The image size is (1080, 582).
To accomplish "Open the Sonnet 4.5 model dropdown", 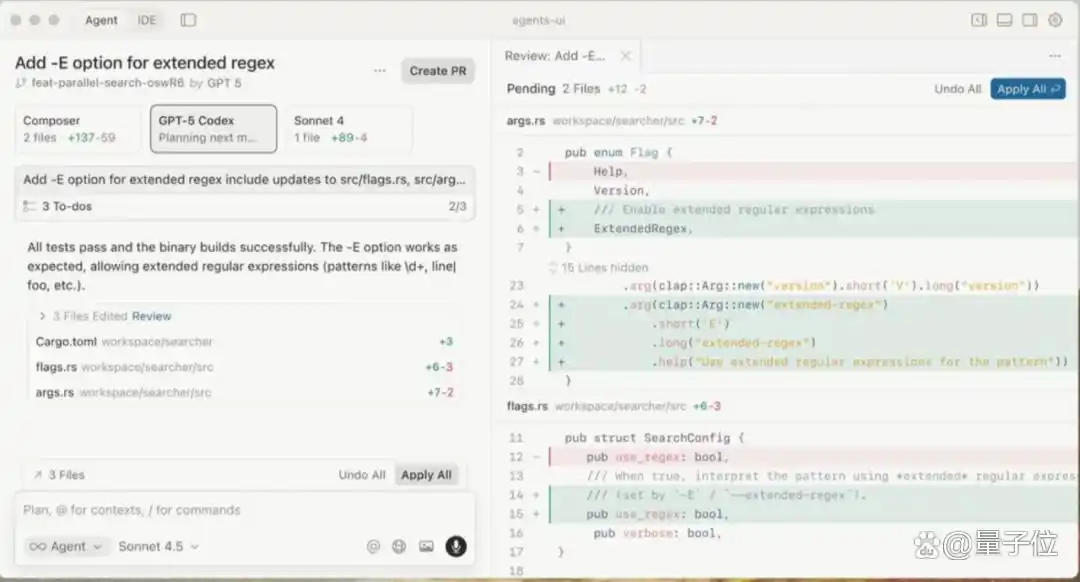I will pos(158,546).
